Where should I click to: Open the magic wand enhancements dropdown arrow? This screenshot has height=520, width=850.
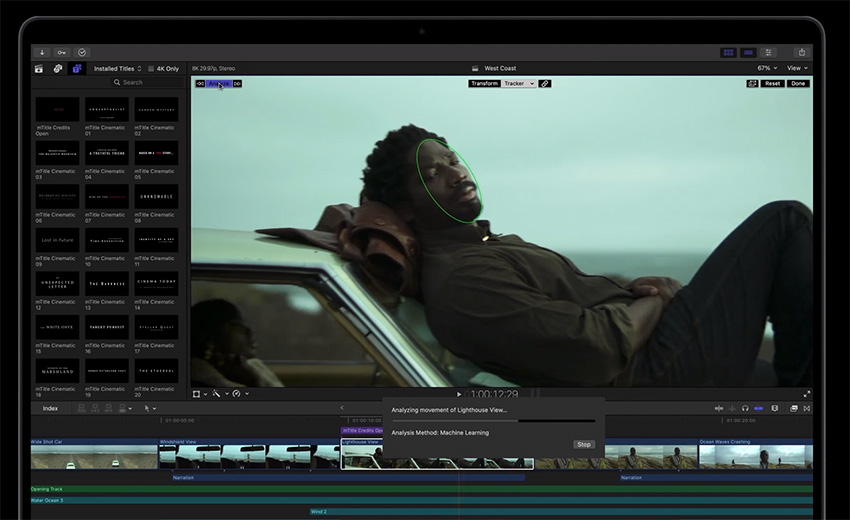(227, 394)
